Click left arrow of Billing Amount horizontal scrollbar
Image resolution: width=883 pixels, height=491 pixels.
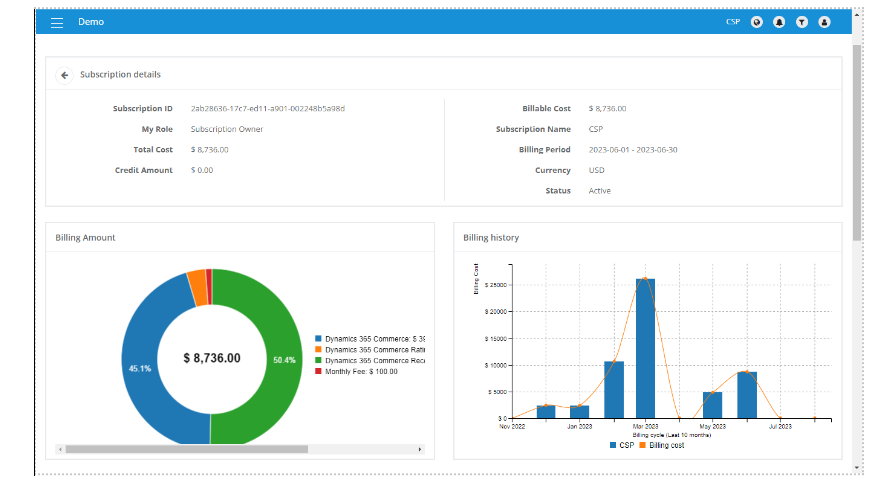pyautogui.click(x=59, y=450)
